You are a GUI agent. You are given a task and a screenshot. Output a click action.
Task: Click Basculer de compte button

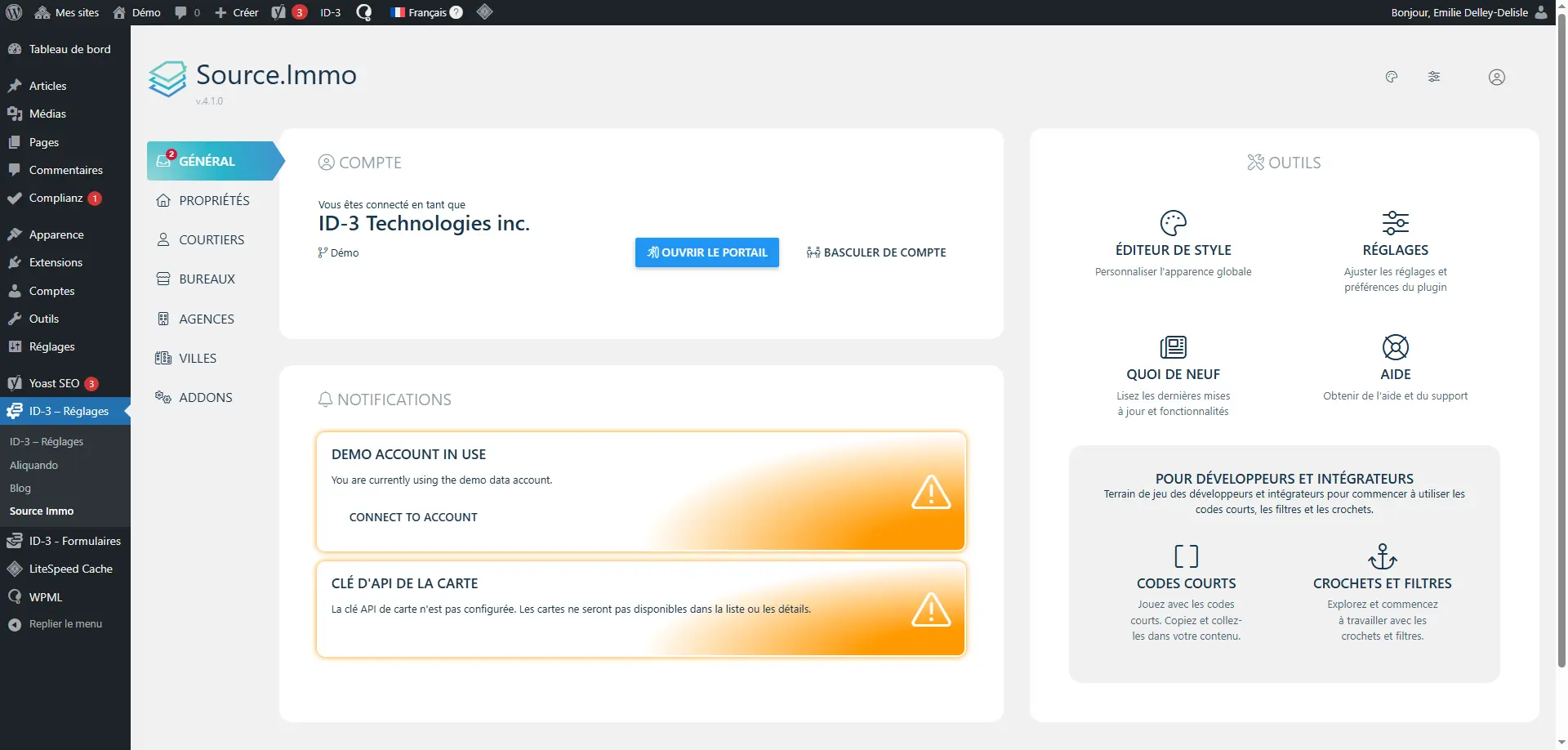(876, 252)
